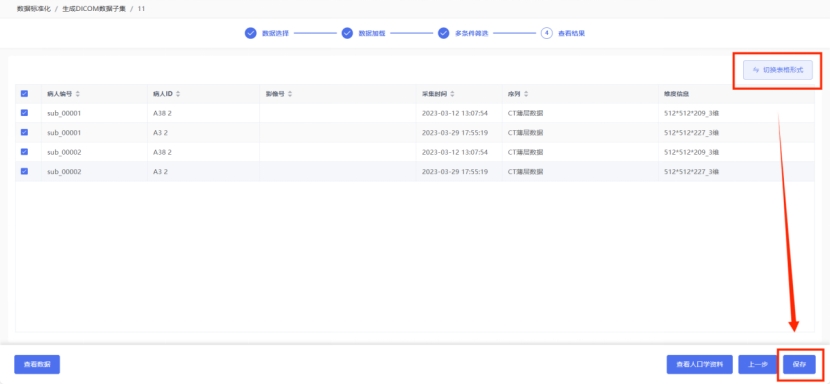Click the checkmark circle of 数据加载 step

click(x=347, y=33)
